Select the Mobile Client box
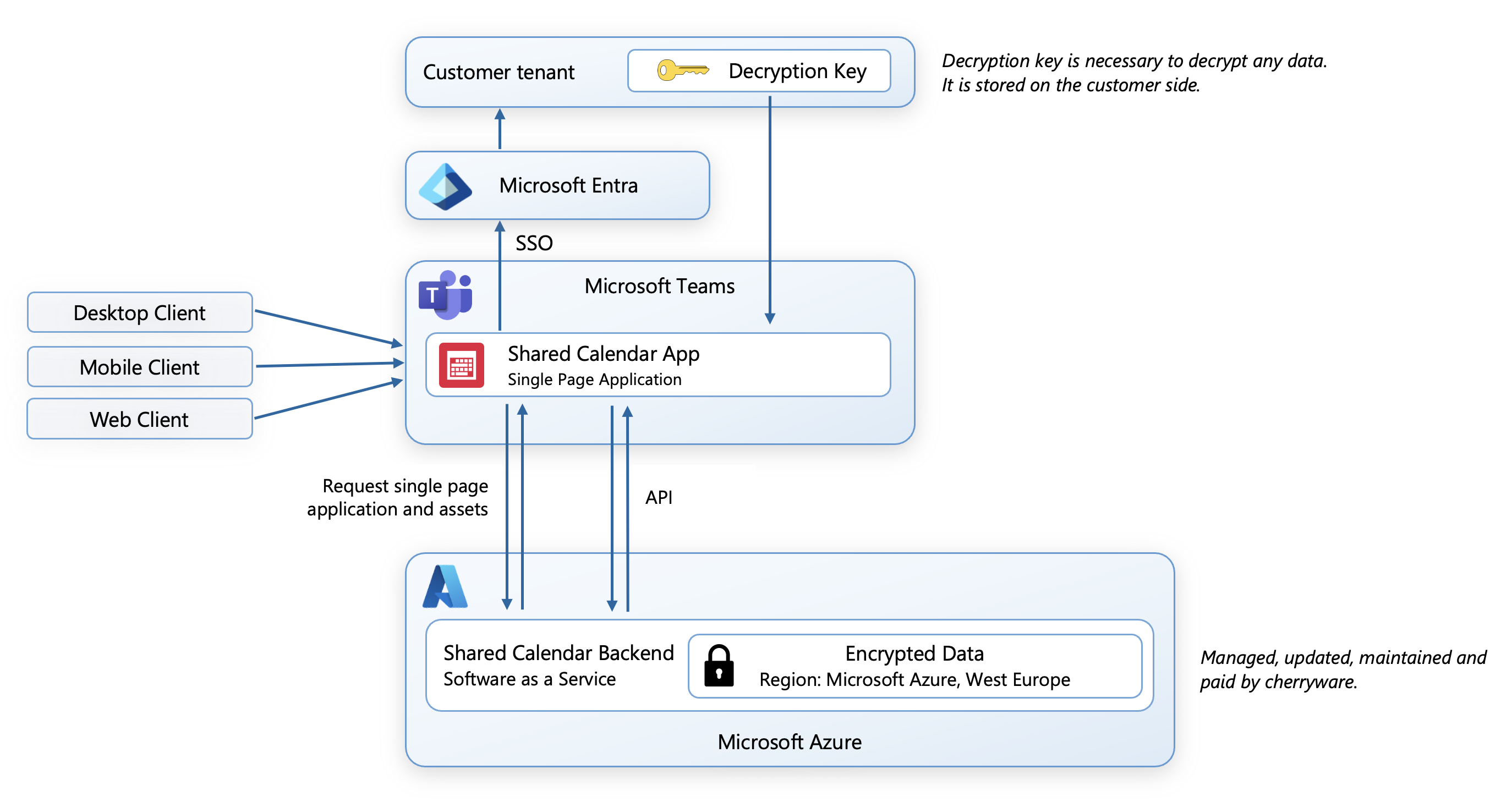This screenshot has width=1512, height=802. coord(140,367)
